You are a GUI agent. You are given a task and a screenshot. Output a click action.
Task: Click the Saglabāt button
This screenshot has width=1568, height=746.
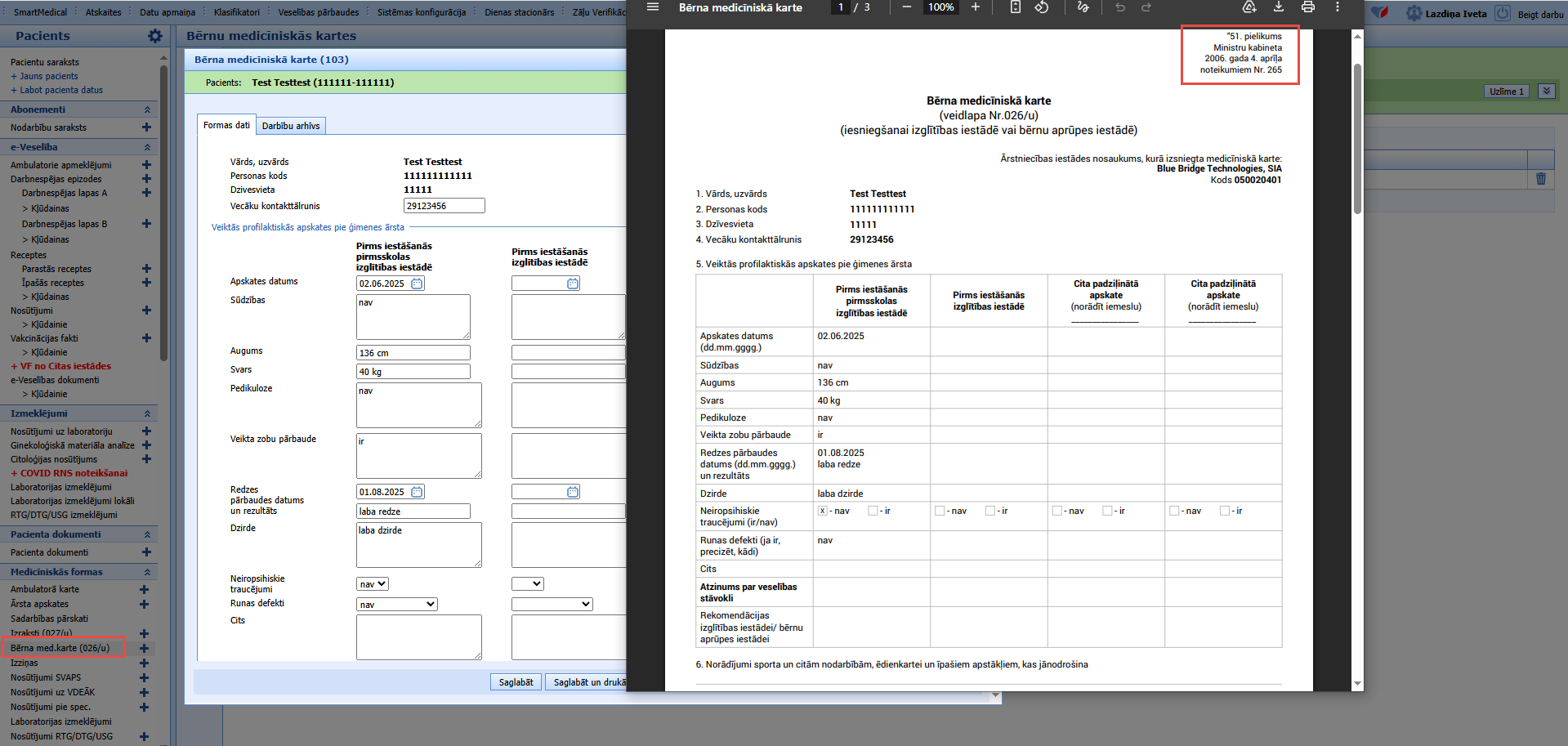[x=516, y=682]
